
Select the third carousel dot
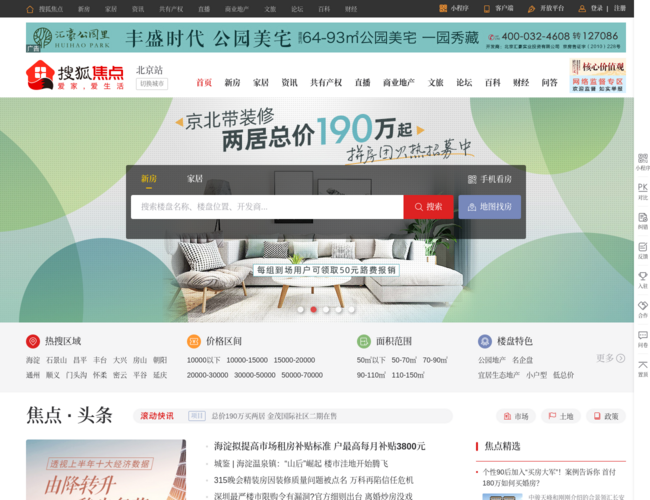[x=326, y=309]
